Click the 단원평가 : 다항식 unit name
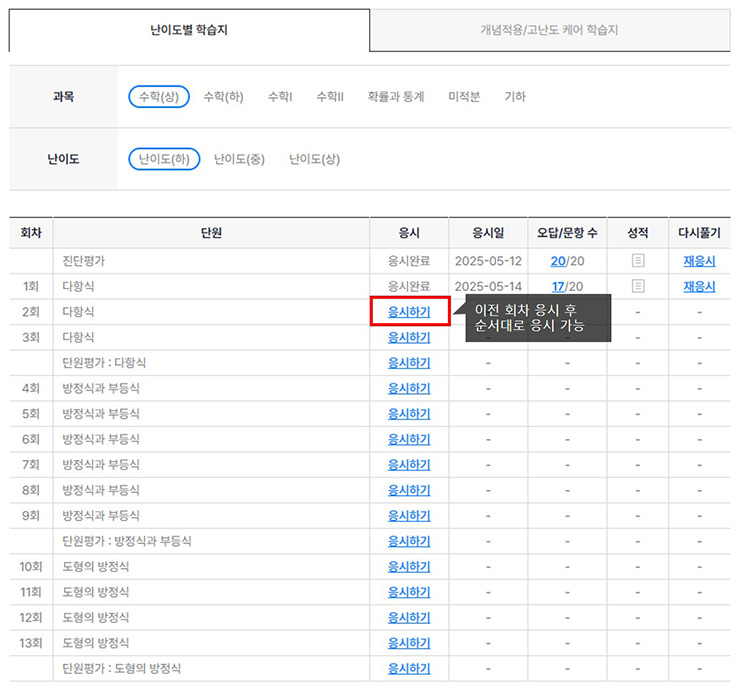Viewport: 742px width, 686px height. pyautogui.click(x=104, y=363)
